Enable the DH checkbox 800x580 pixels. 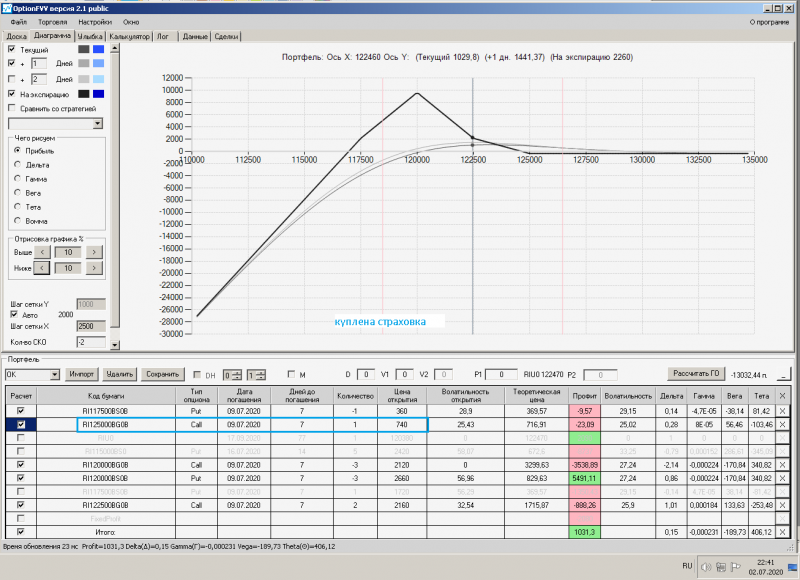(197, 374)
